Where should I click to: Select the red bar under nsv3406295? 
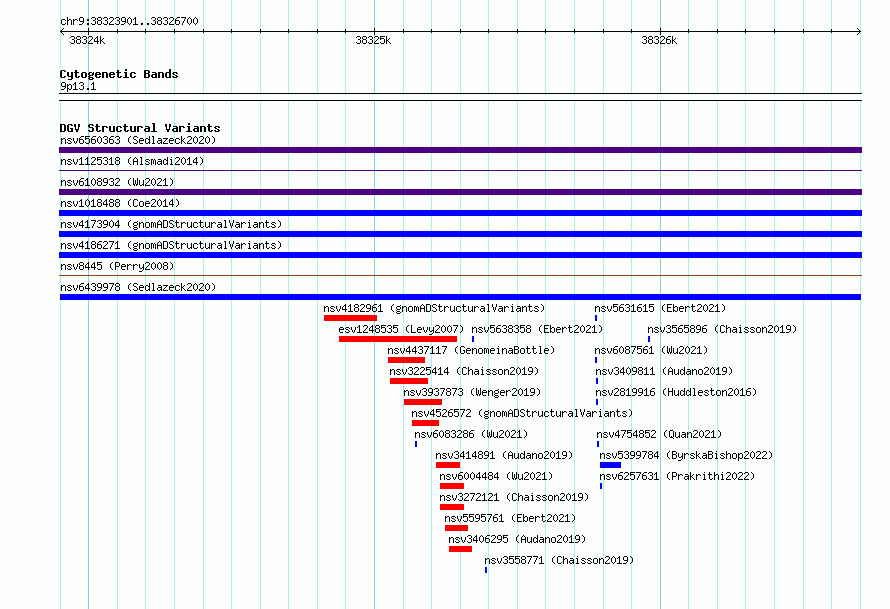pos(460,549)
